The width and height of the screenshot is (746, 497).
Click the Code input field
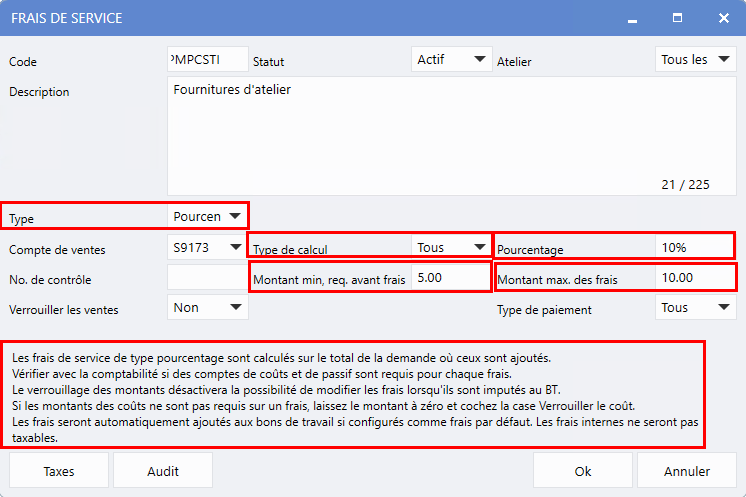click(x=207, y=60)
